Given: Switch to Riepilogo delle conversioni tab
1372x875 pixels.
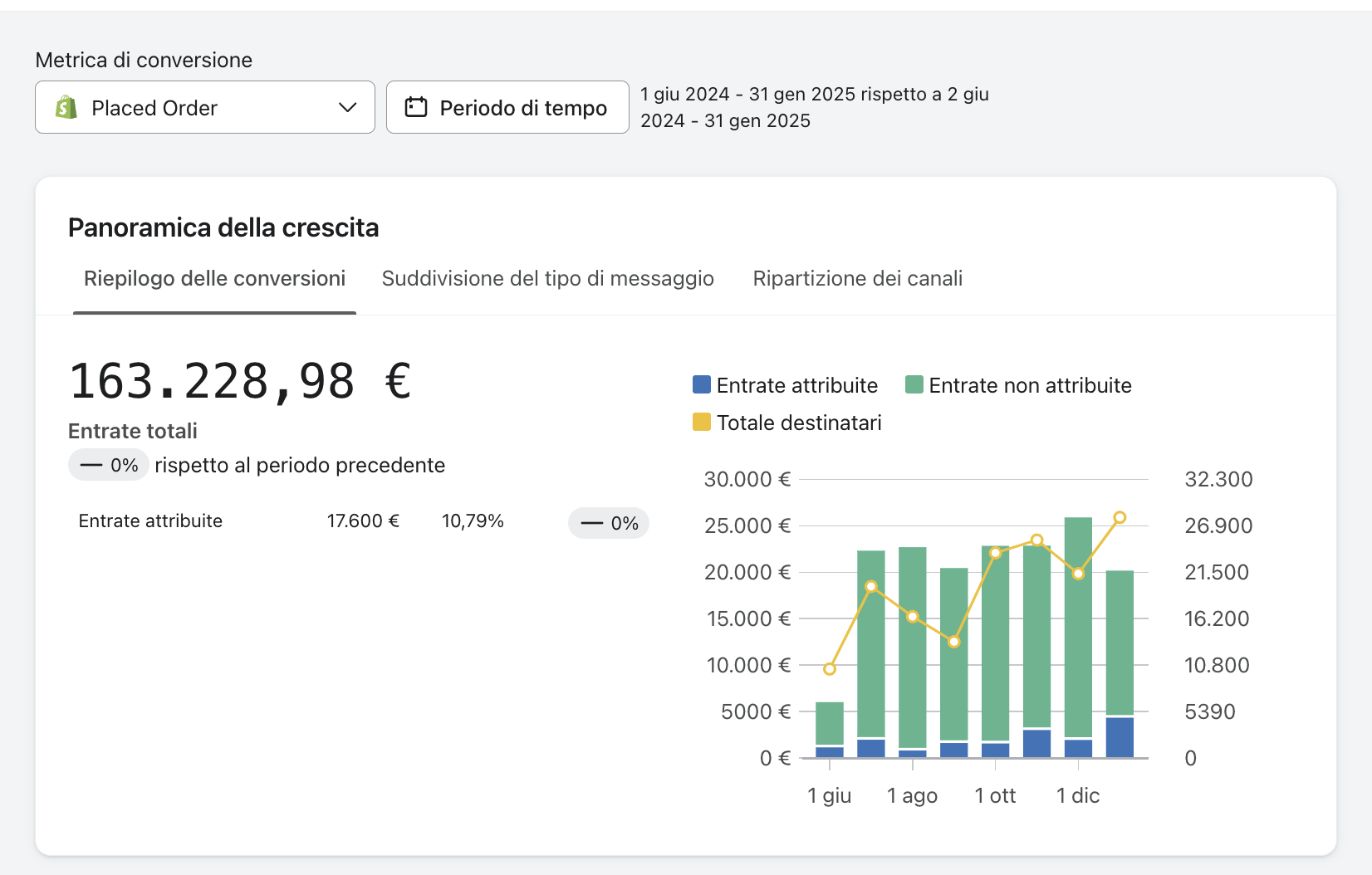Looking at the screenshot, I should [x=214, y=279].
